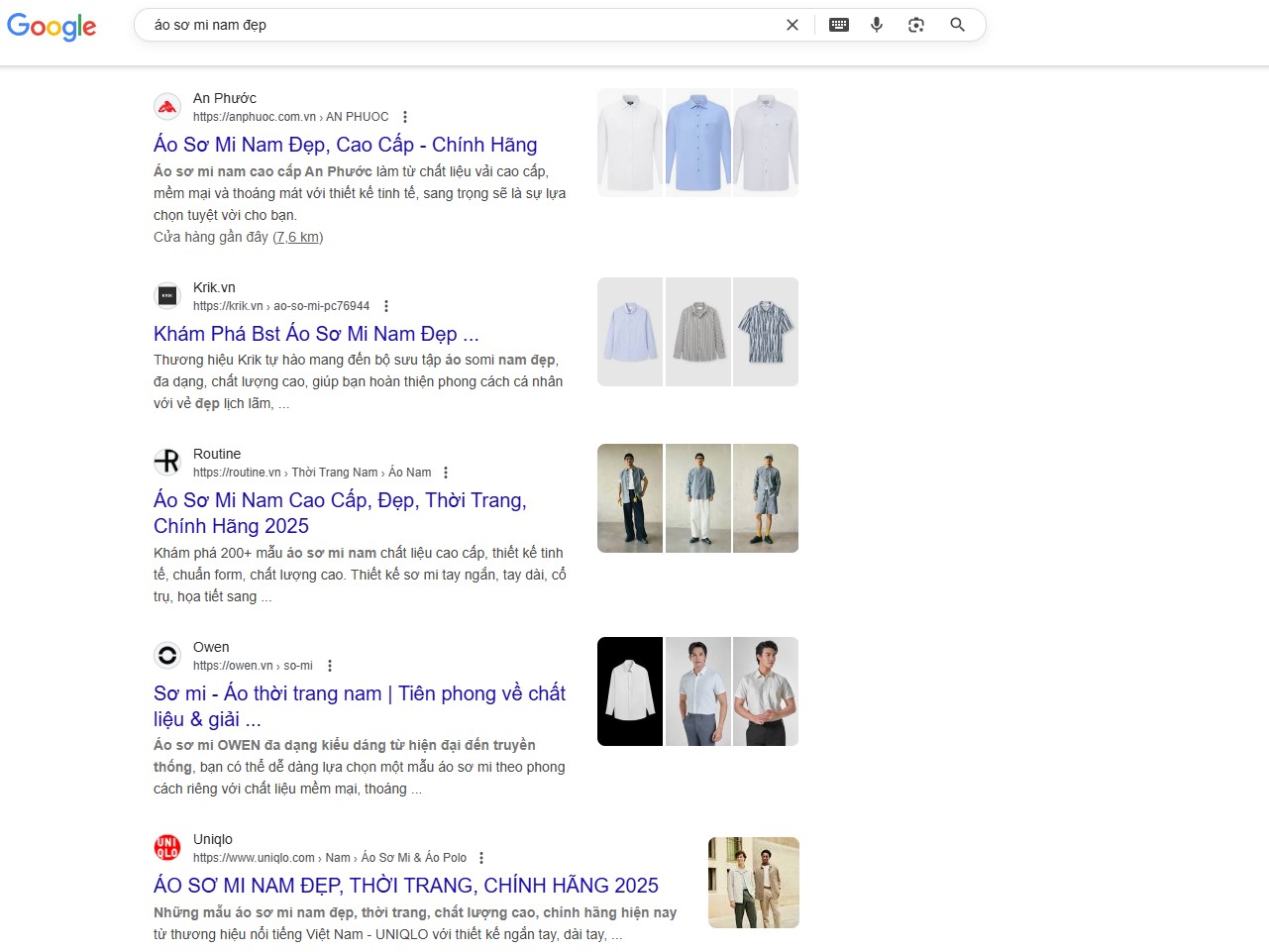The image size is (1269, 952).
Task: Open "Áo Sơ Mi Nam Đẹp, Cao Cấp - Chính Hãng" link
Action: [x=345, y=145]
